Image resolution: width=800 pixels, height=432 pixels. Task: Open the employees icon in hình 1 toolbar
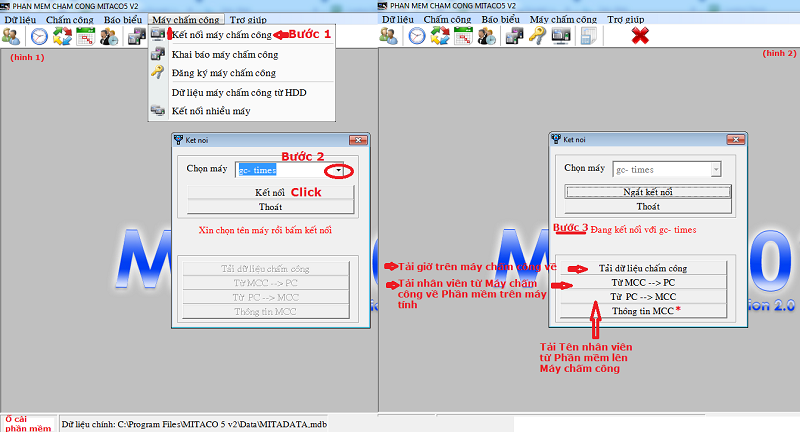coord(11,36)
